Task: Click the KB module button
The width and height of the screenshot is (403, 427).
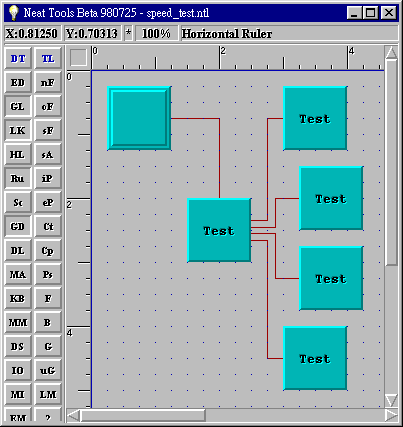Action: pos(18,299)
